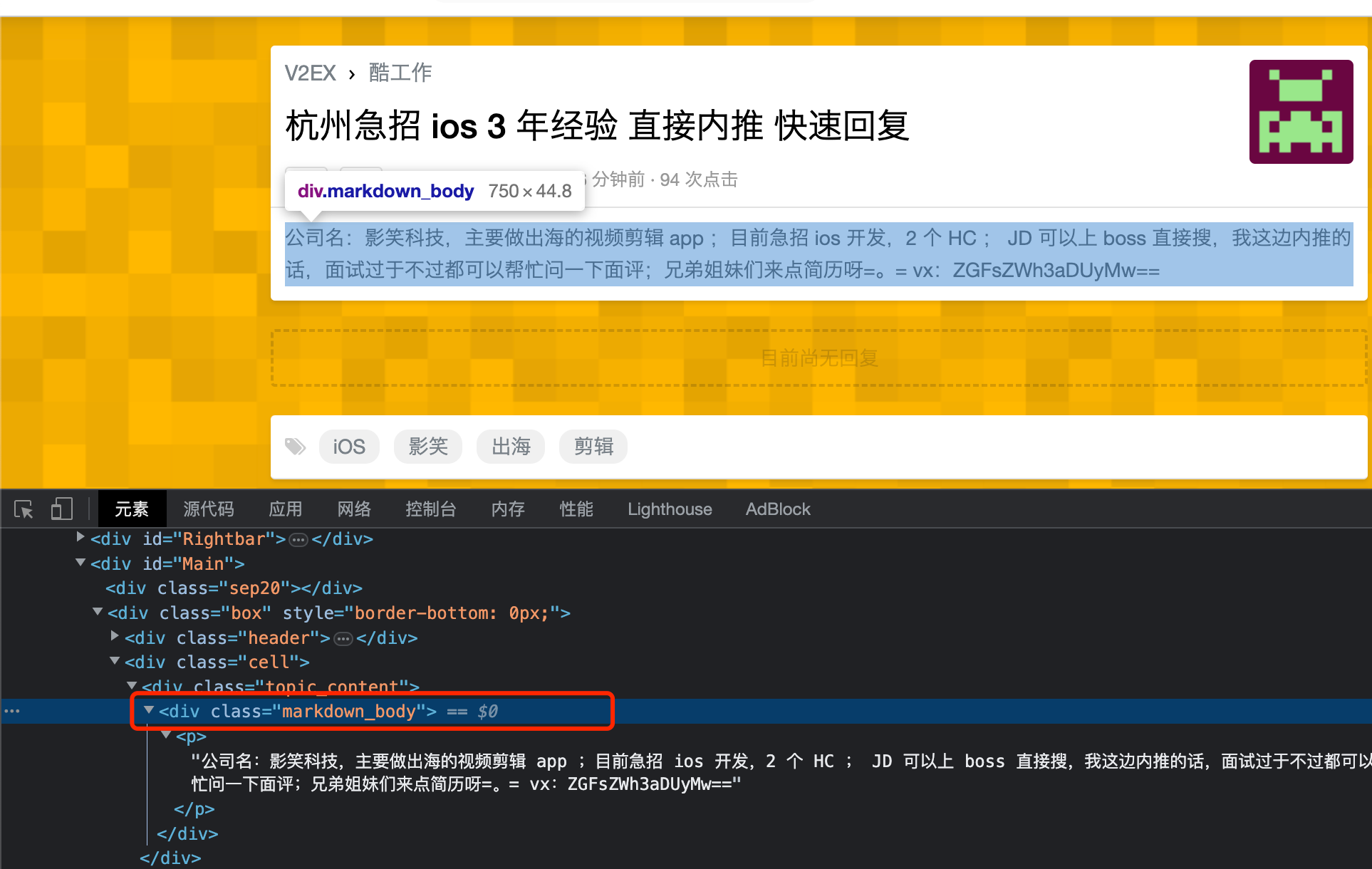Collapse the Main div node

click(80, 563)
